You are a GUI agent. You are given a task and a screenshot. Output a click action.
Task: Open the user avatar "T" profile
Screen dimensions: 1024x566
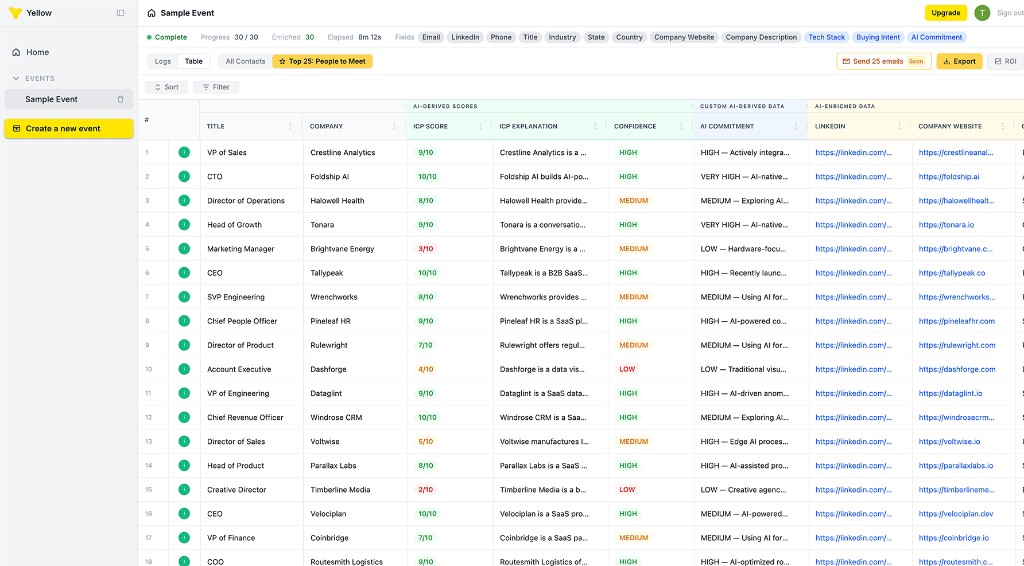point(982,13)
